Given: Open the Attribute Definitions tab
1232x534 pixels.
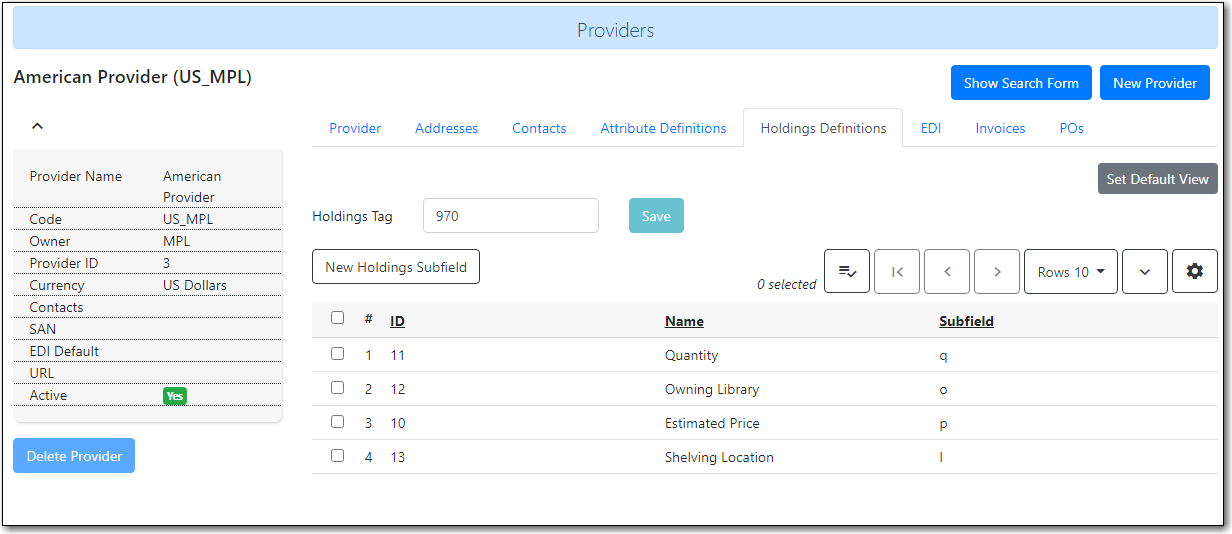Looking at the screenshot, I should pyautogui.click(x=663, y=128).
